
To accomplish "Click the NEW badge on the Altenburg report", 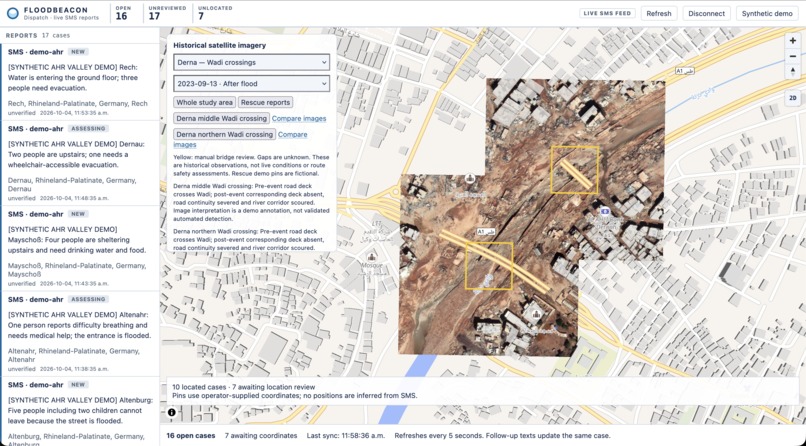I will [x=78, y=384].
